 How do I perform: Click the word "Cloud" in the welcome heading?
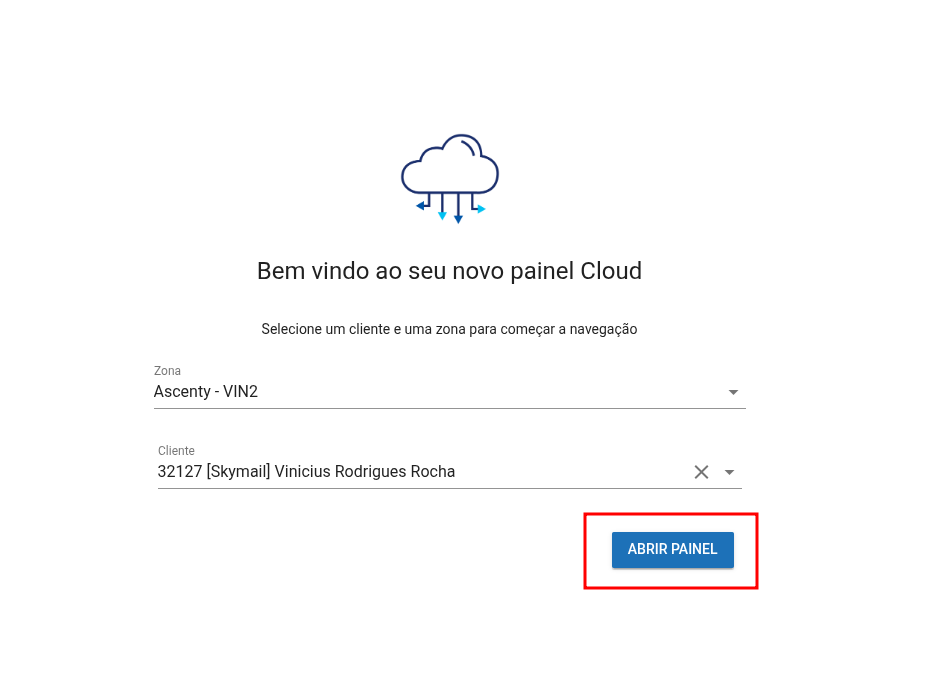(611, 271)
